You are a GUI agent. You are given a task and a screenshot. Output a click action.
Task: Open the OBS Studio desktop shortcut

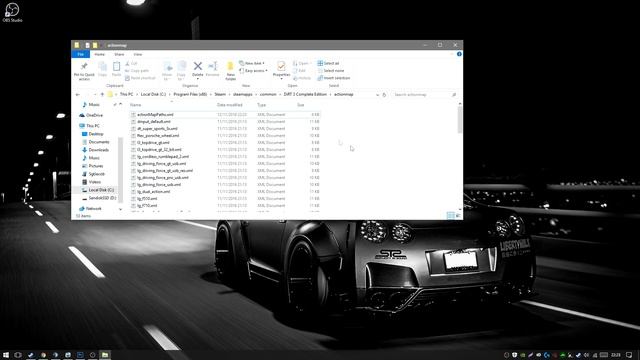point(12,12)
